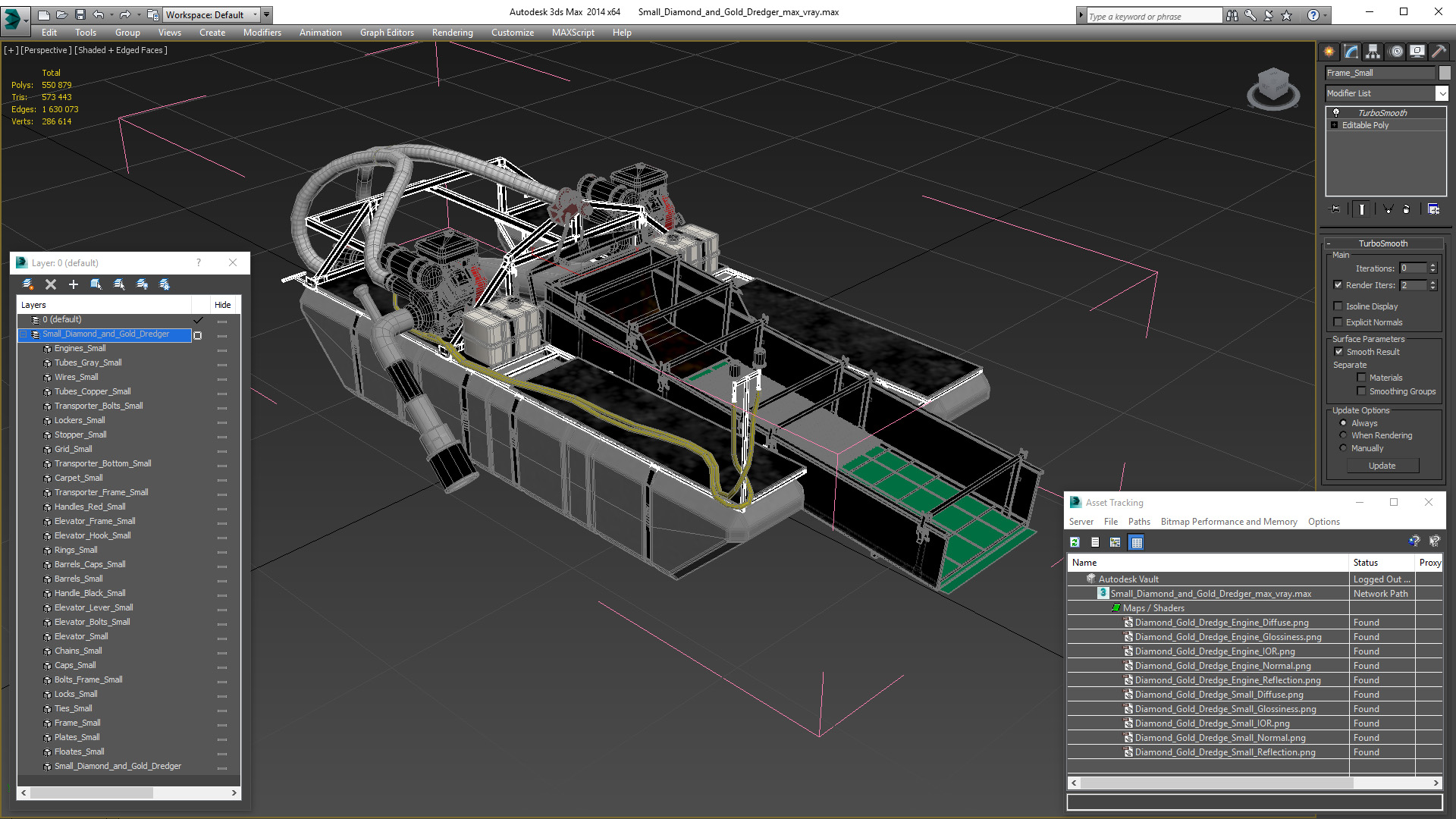Expand Editable Poly sub-objects
Image resolution: width=1456 pixels, height=819 pixels.
coord(1334,125)
